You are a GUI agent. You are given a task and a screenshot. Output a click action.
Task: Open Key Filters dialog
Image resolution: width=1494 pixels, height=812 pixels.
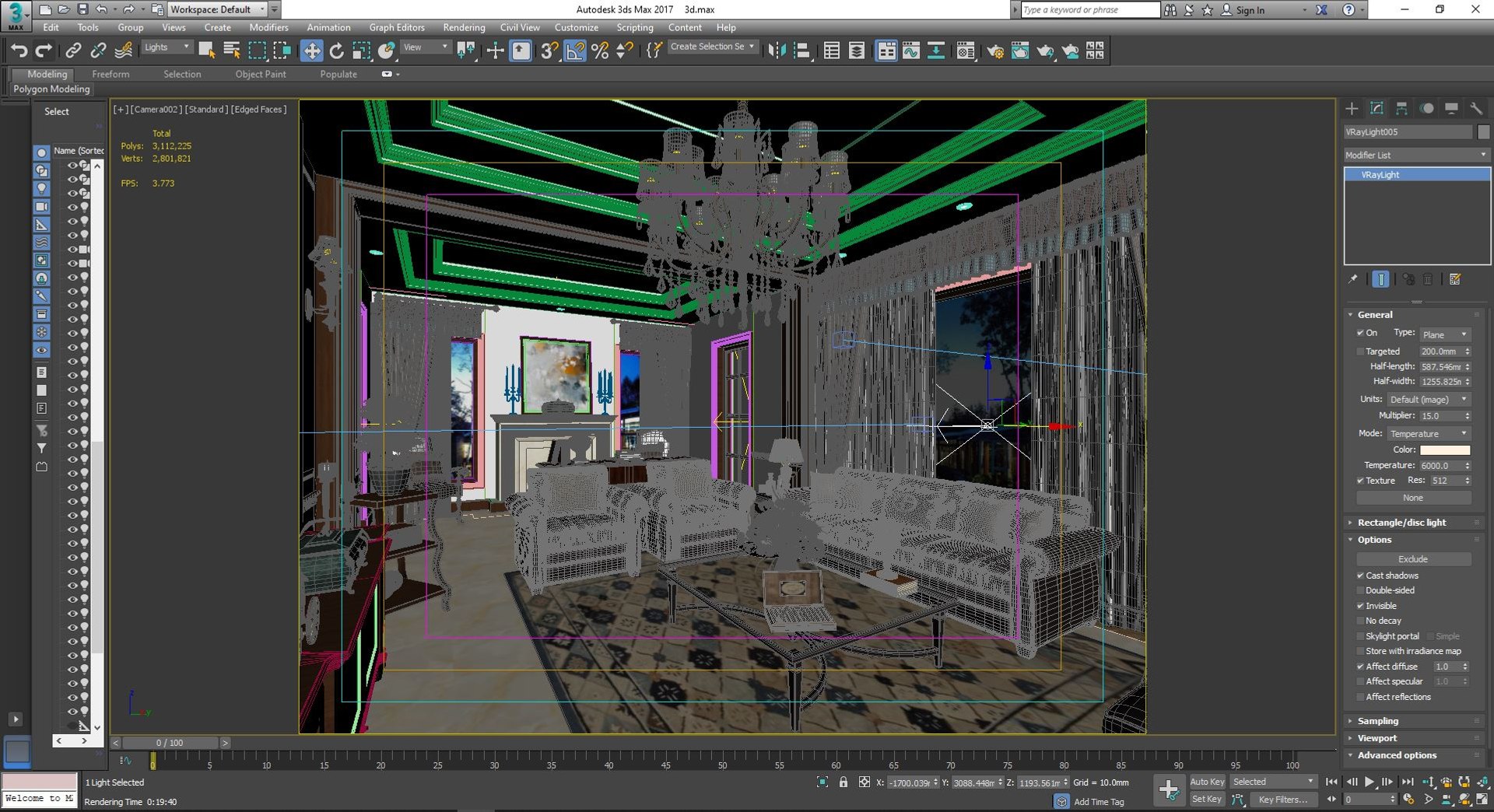click(1283, 799)
